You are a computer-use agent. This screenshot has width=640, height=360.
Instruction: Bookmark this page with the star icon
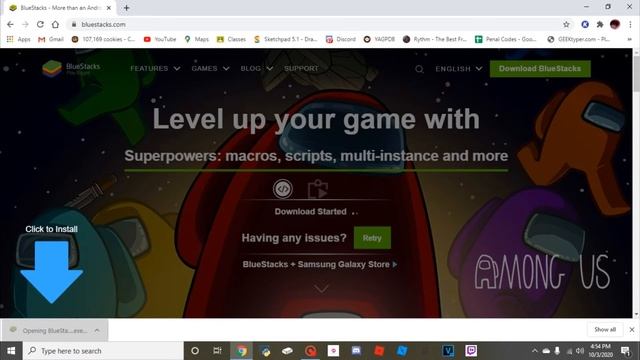tap(566, 24)
